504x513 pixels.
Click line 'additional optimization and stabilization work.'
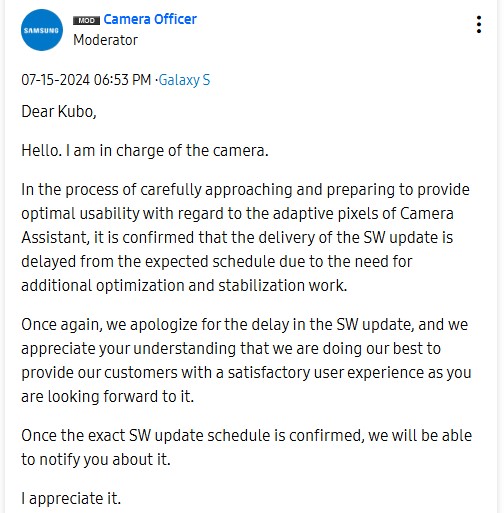(x=184, y=286)
